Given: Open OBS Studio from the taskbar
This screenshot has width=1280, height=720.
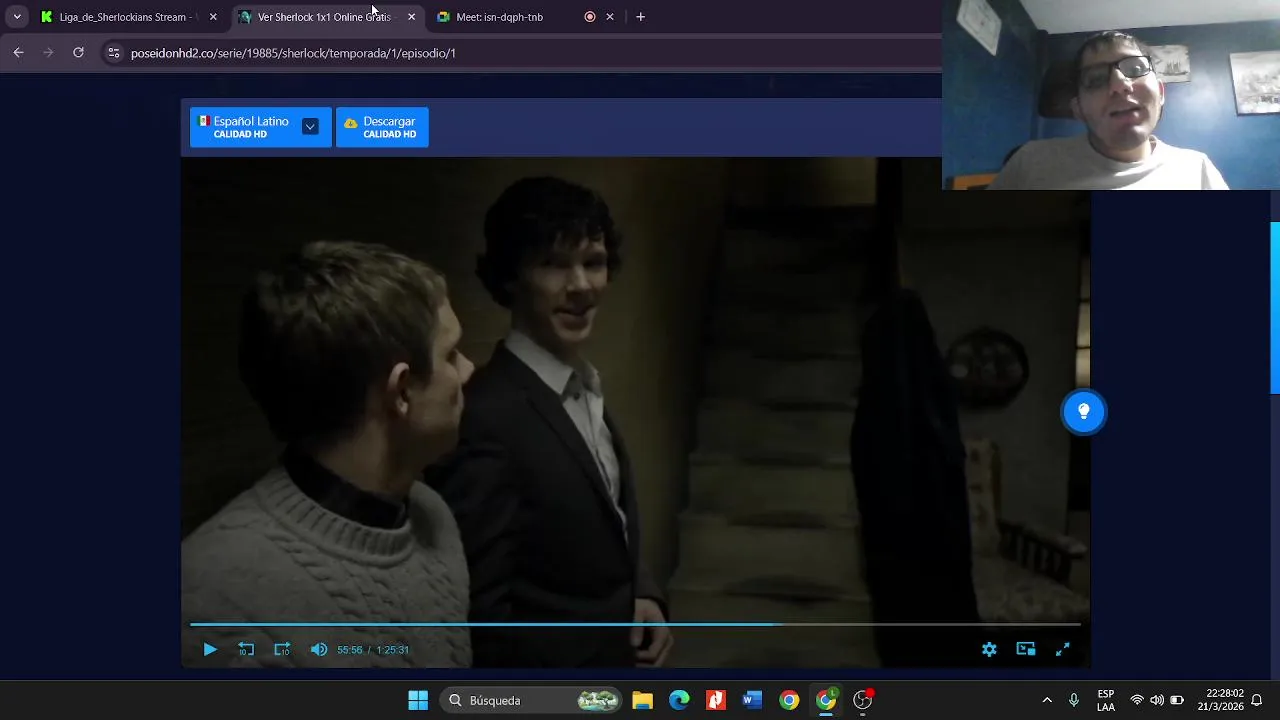Looking at the screenshot, I should tap(863, 700).
